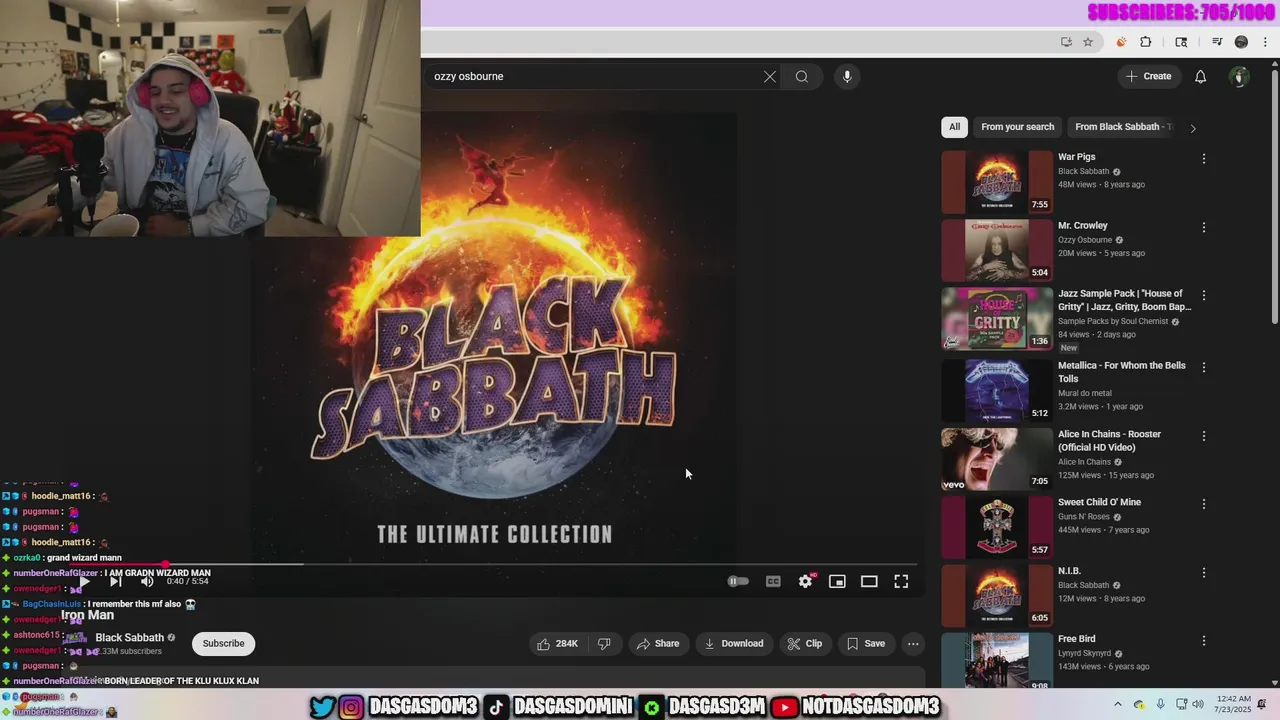This screenshot has height=720, width=1280.
Task: Subscribe to Black Sabbath channel
Action: [x=224, y=644]
